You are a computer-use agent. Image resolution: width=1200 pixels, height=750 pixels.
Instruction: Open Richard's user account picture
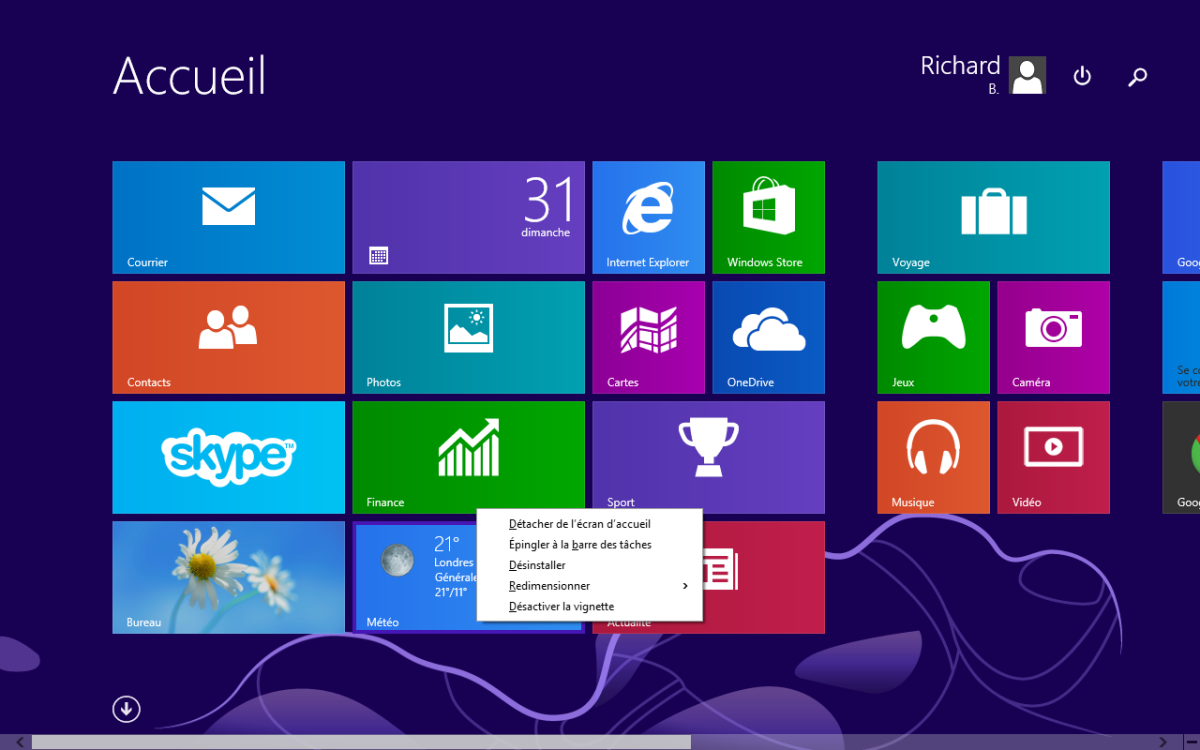pyautogui.click(x=1027, y=75)
